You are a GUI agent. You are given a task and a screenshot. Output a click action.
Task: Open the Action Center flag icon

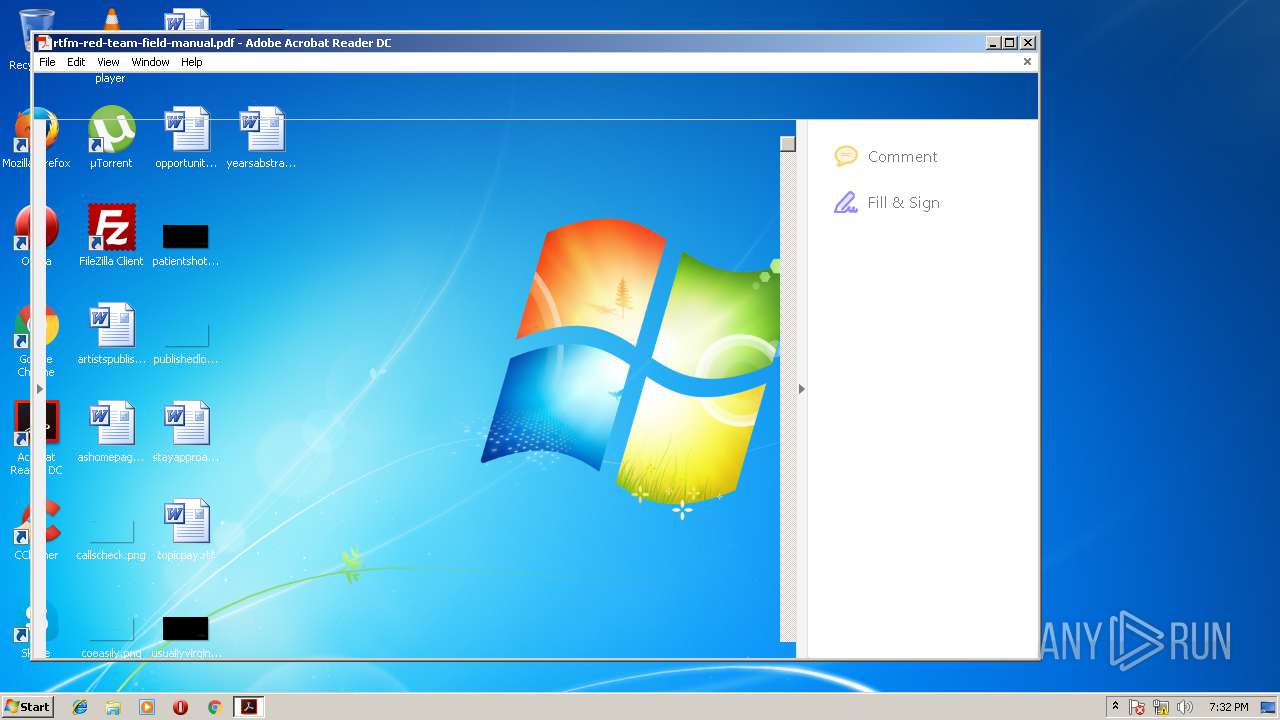pos(1137,708)
